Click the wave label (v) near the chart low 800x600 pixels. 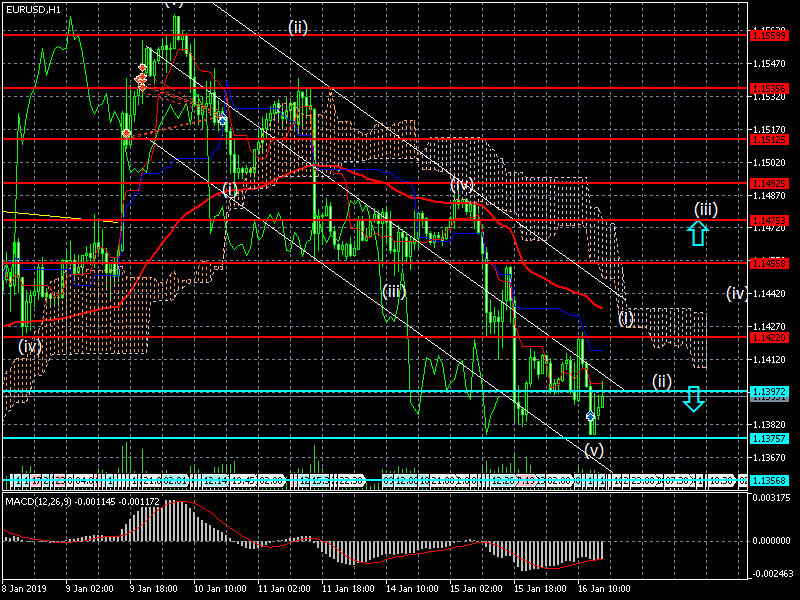click(x=594, y=450)
